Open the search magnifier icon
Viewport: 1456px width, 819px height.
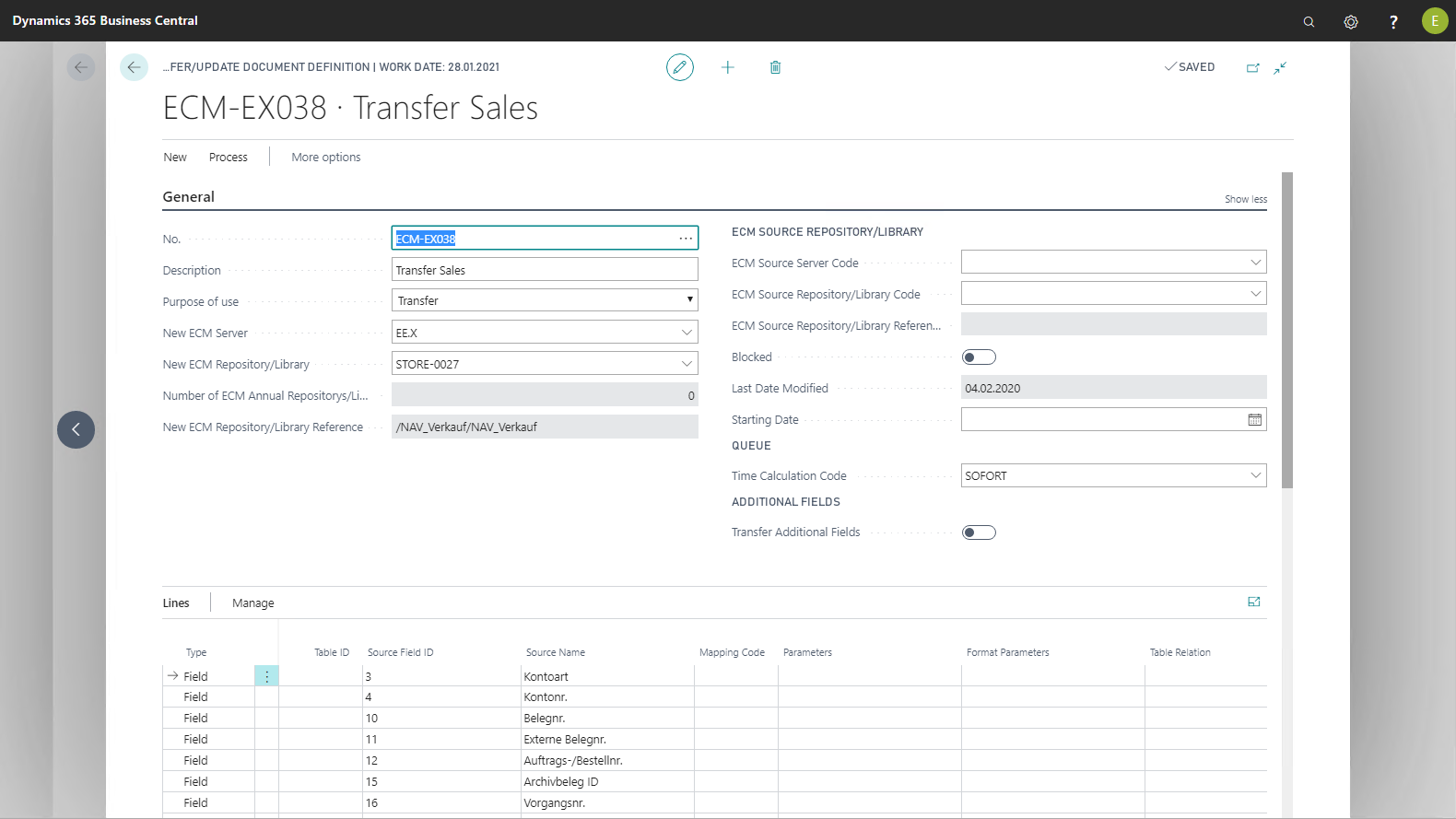click(1309, 21)
